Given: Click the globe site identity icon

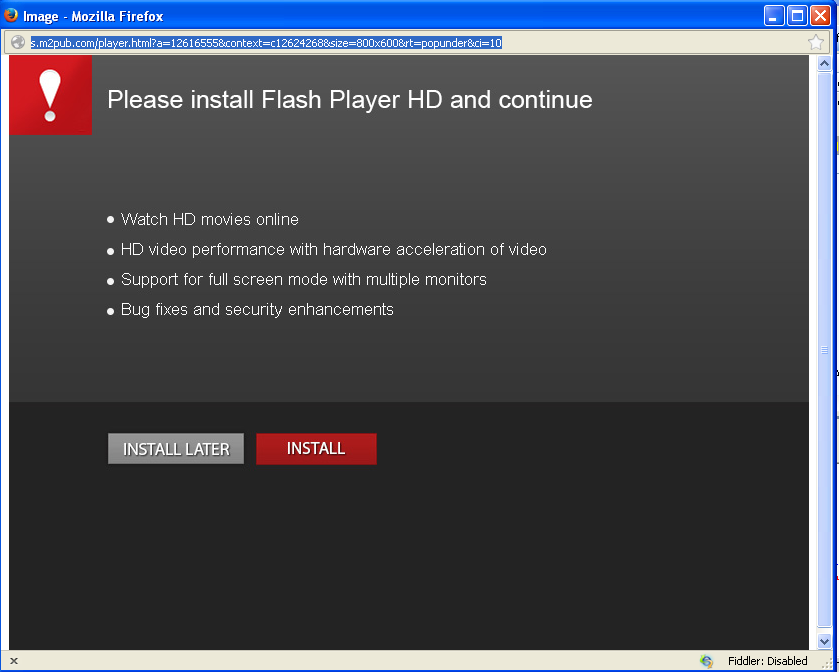Looking at the screenshot, I should click(x=18, y=42).
